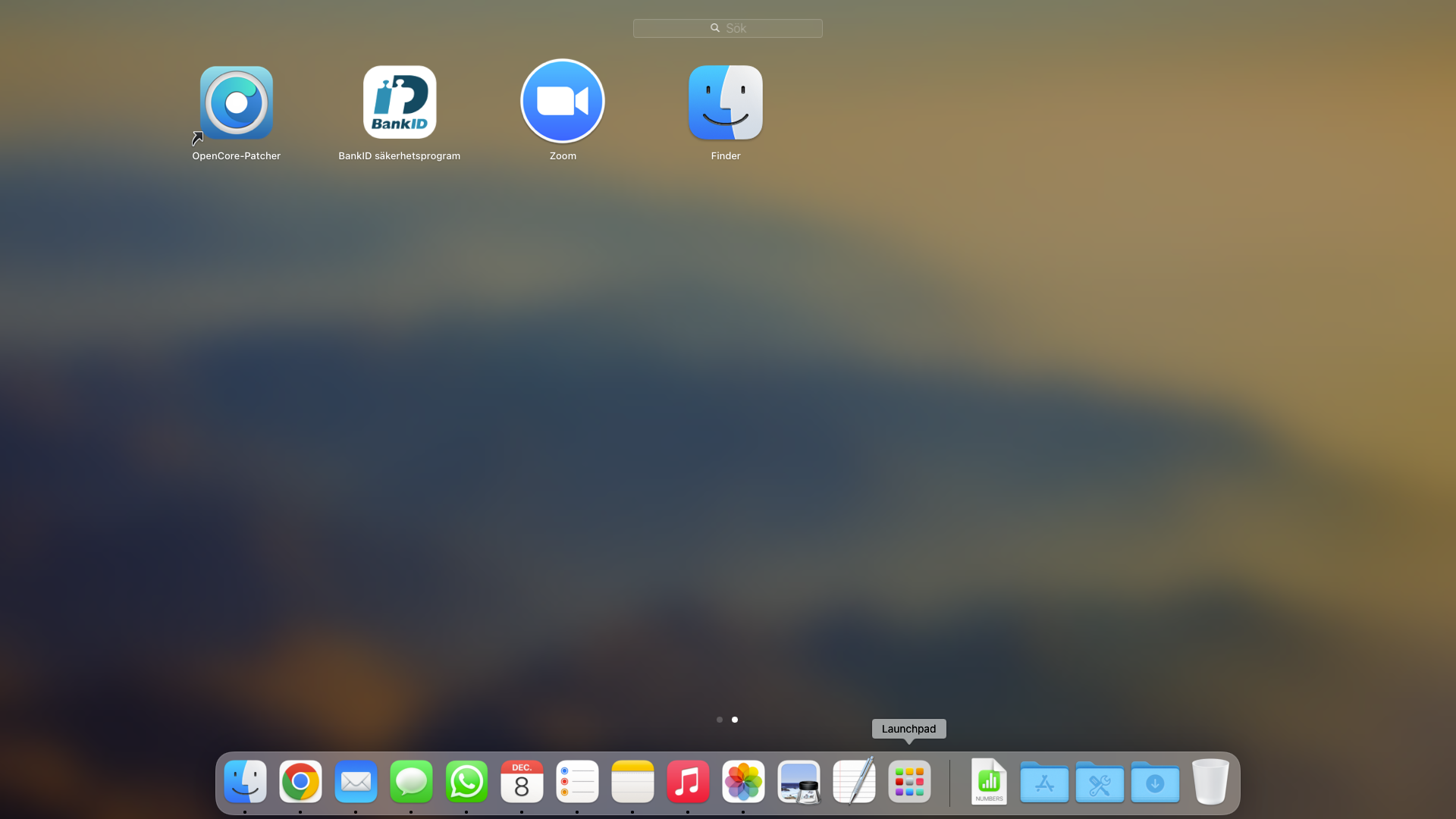Expand the Downloads folder stack

1155,783
